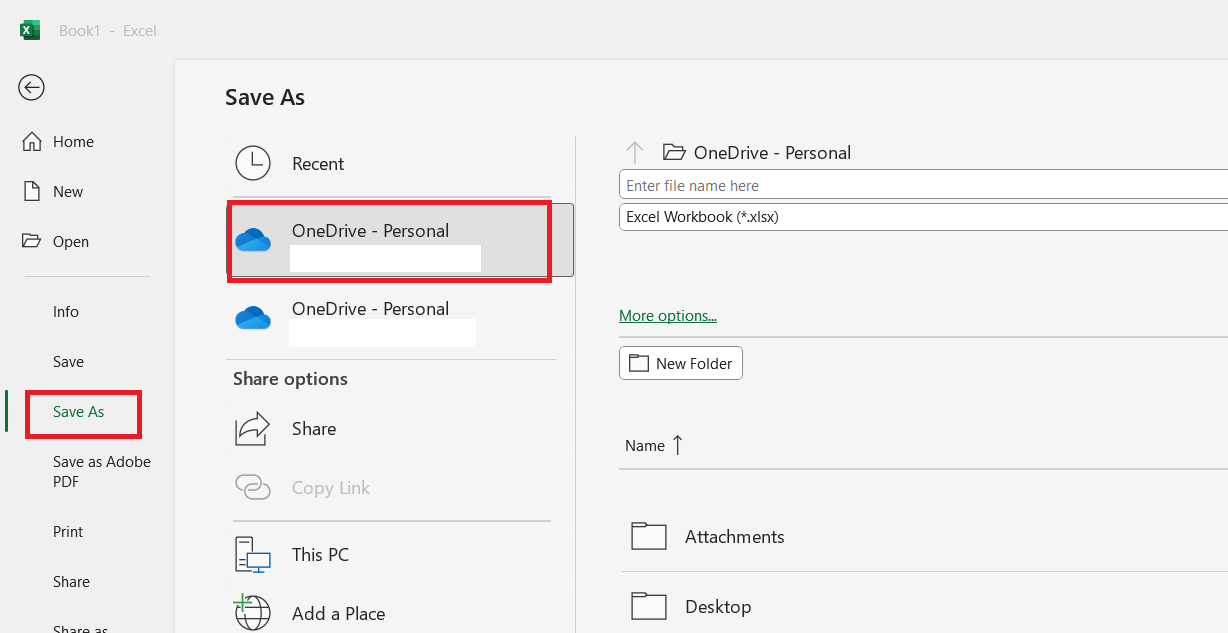Click the house icon next to Home
Viewport: 1228px width, 633px height.
32,141
